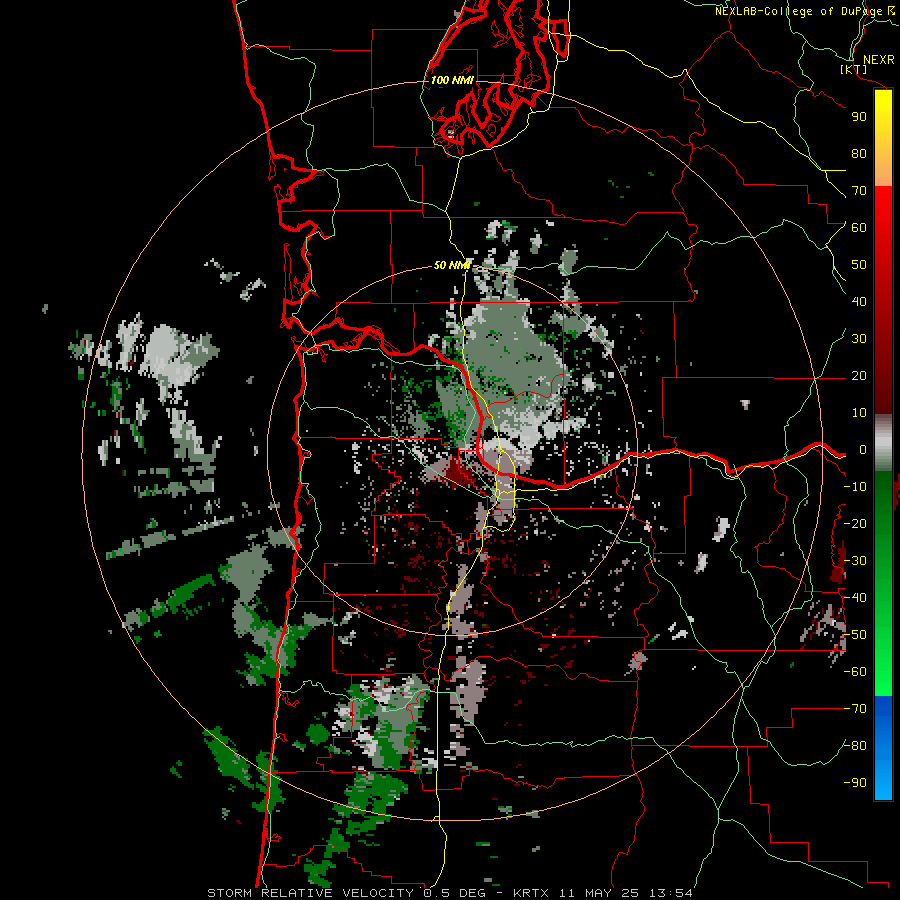Click the STORM RELATIVE VELOCITY caption text

[x=310, y=893]
